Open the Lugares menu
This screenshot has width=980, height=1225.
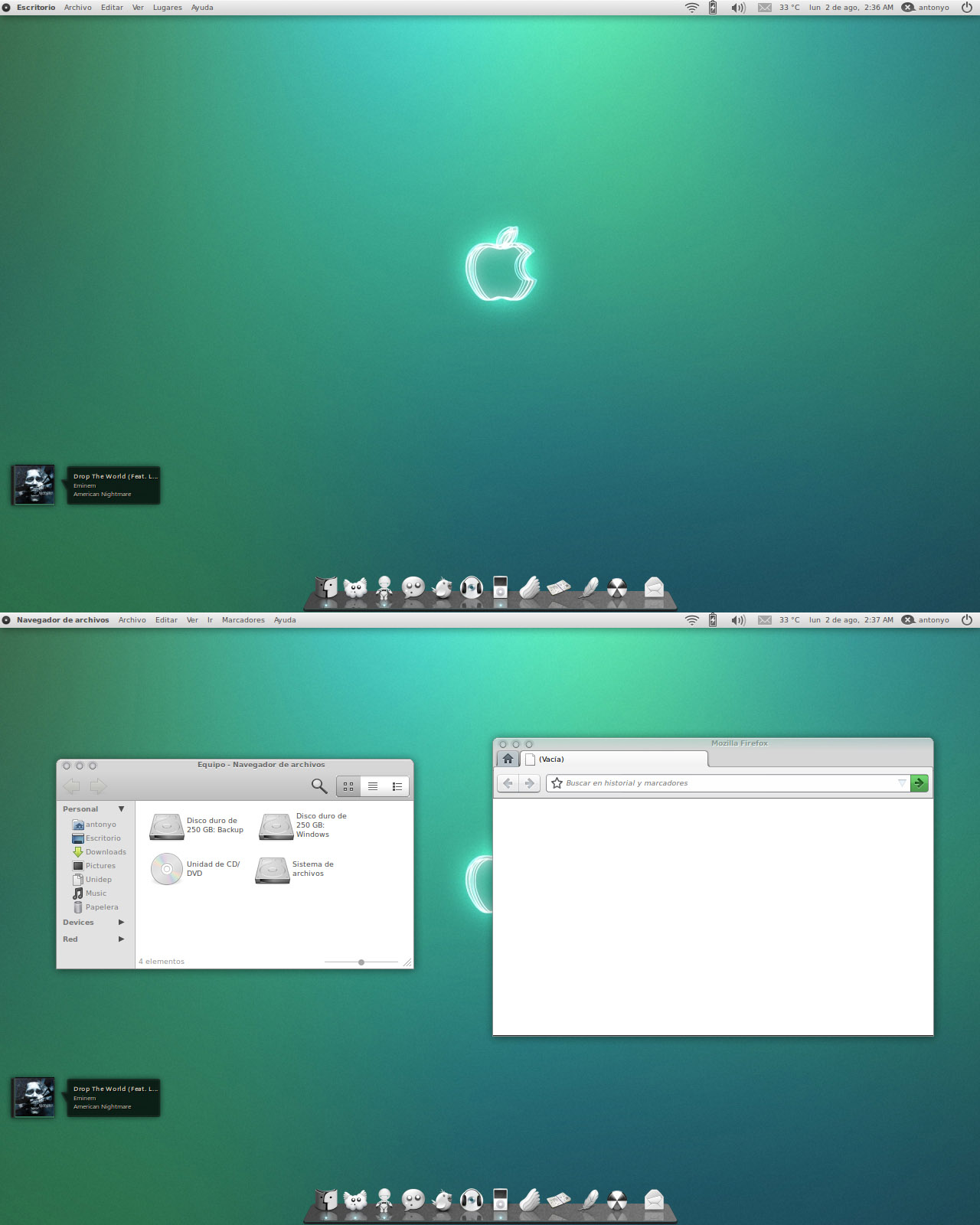click(x=168, y=8)
